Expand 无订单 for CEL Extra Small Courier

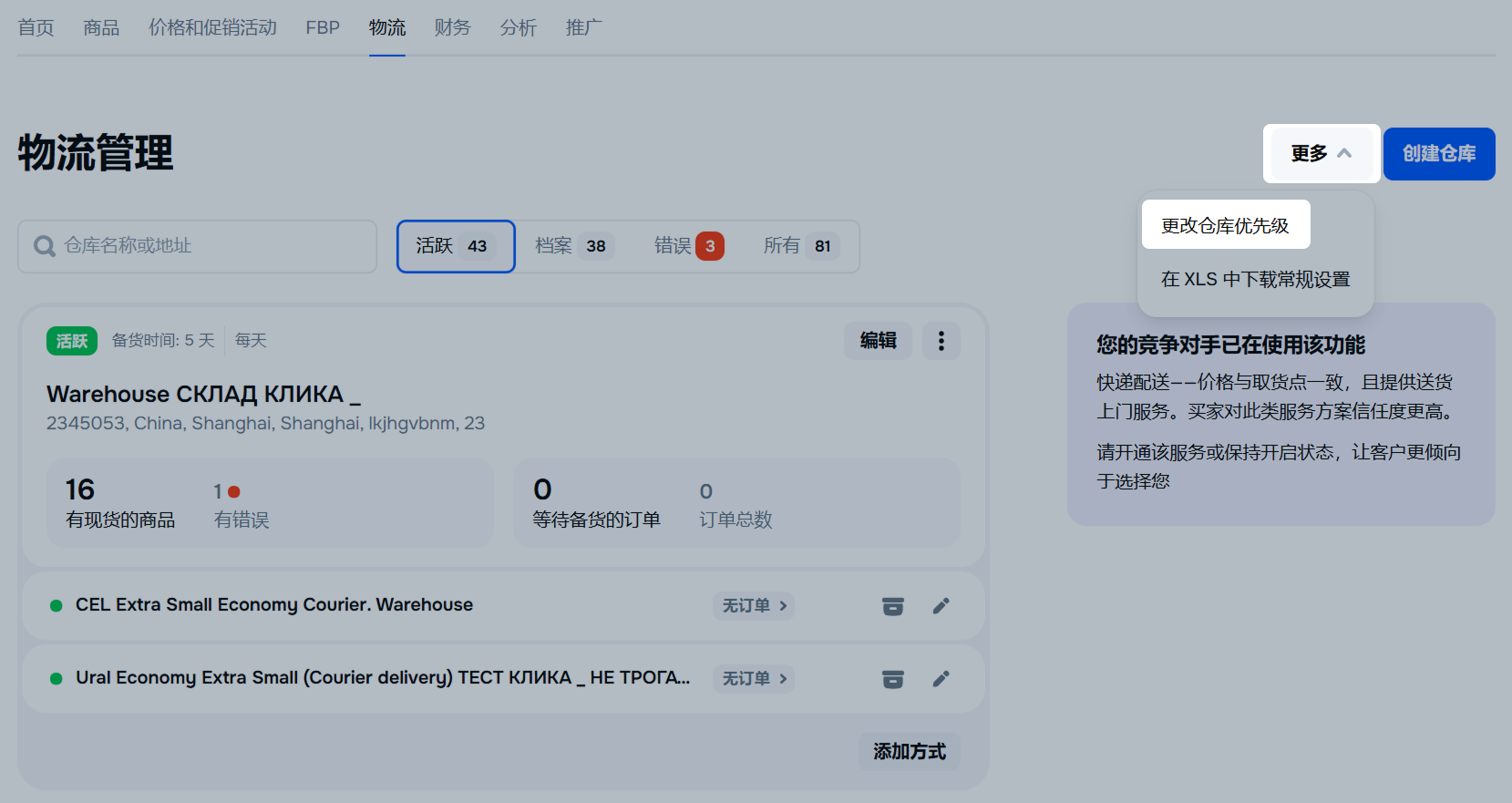(x=753, y=606)
